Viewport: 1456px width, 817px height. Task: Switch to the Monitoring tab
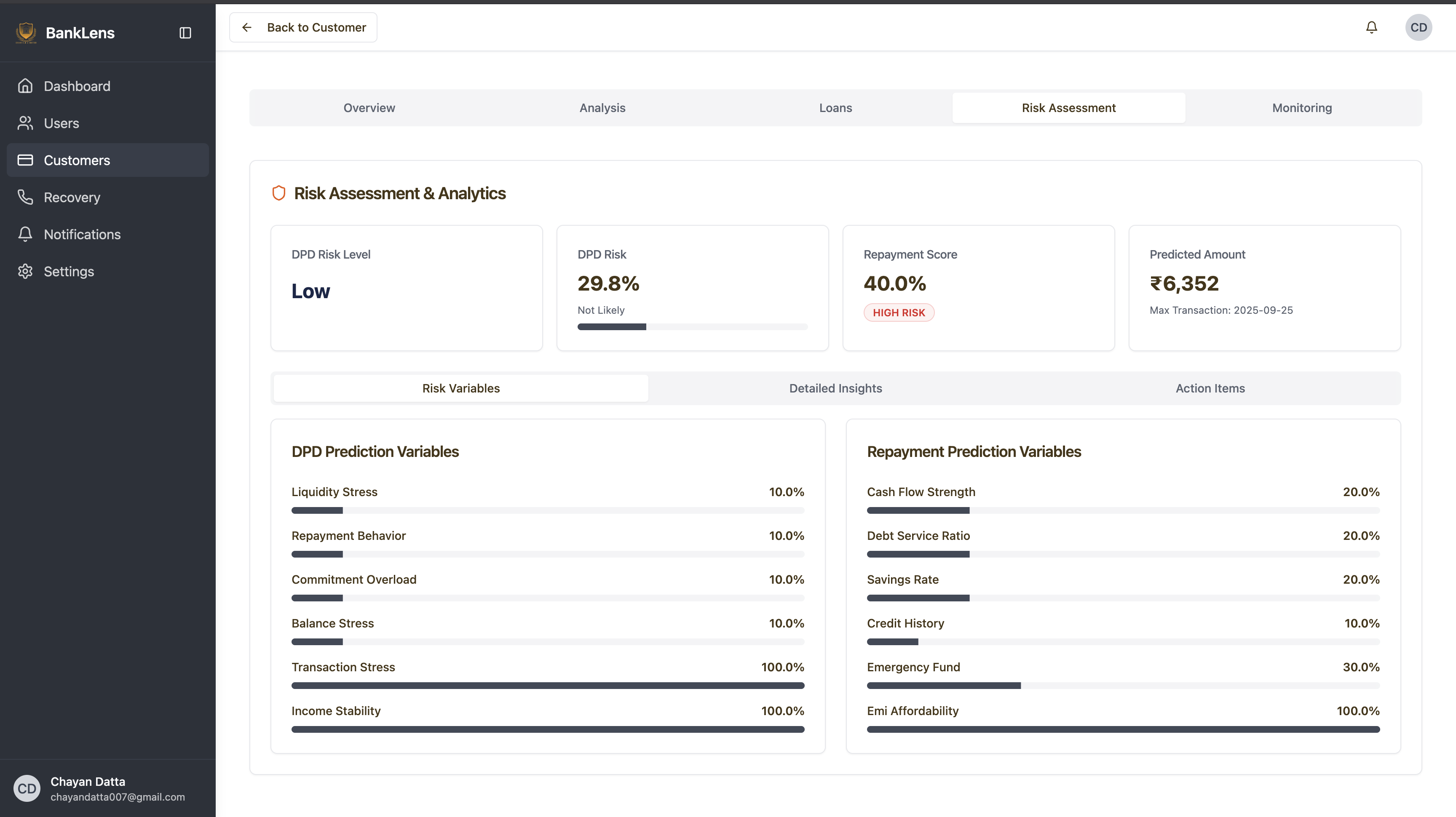pos(1302,108)
